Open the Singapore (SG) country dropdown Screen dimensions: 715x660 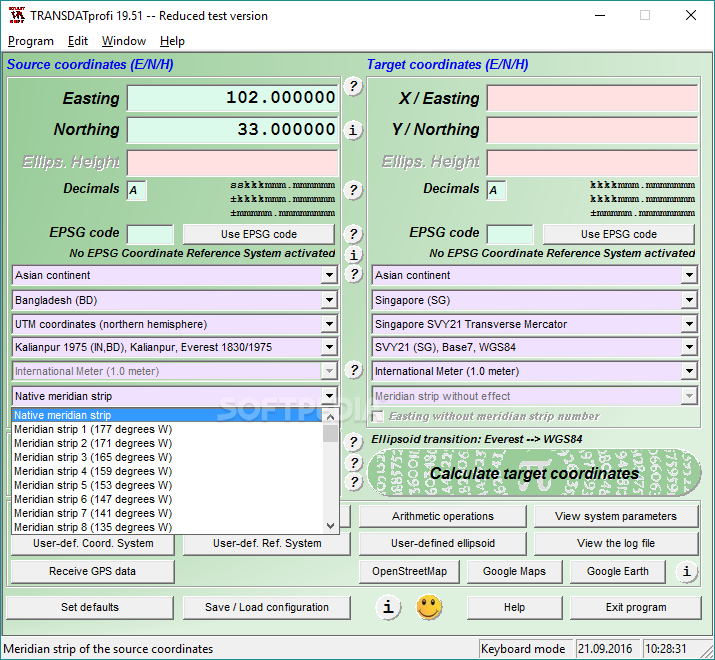(x=689, y=300)
